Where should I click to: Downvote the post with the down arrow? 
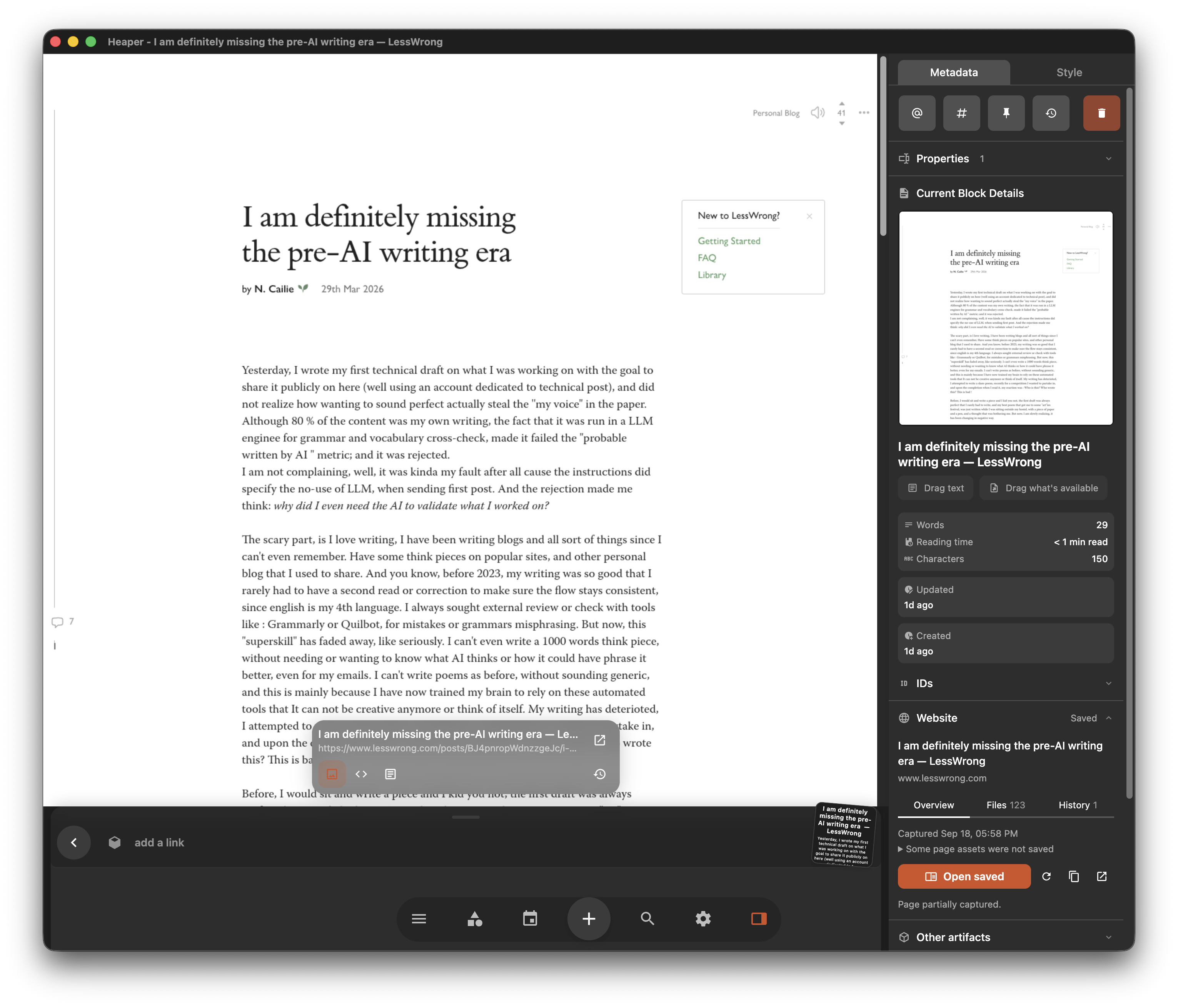pos(841,123)
